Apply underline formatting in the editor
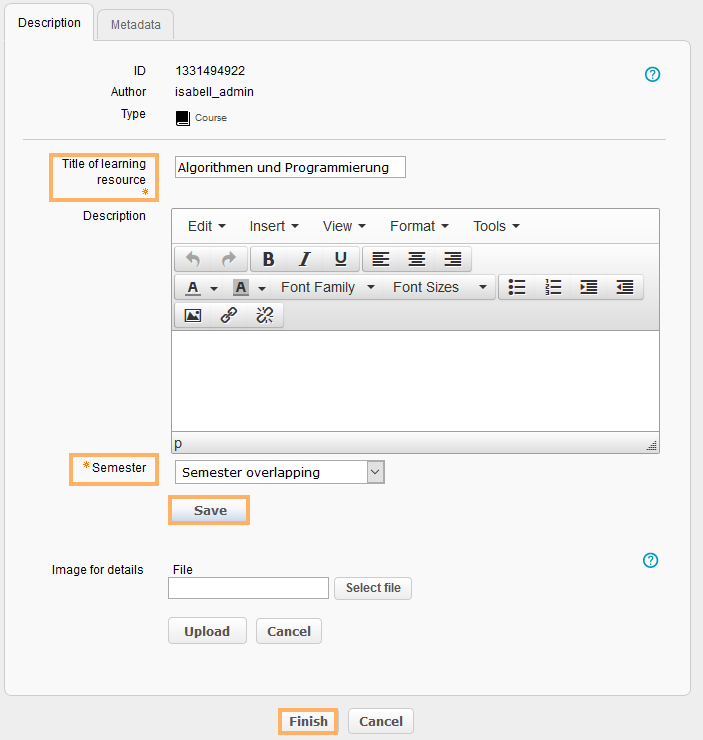Image resolution: width=703 pixels, height=740 pixels. (341, 259)
